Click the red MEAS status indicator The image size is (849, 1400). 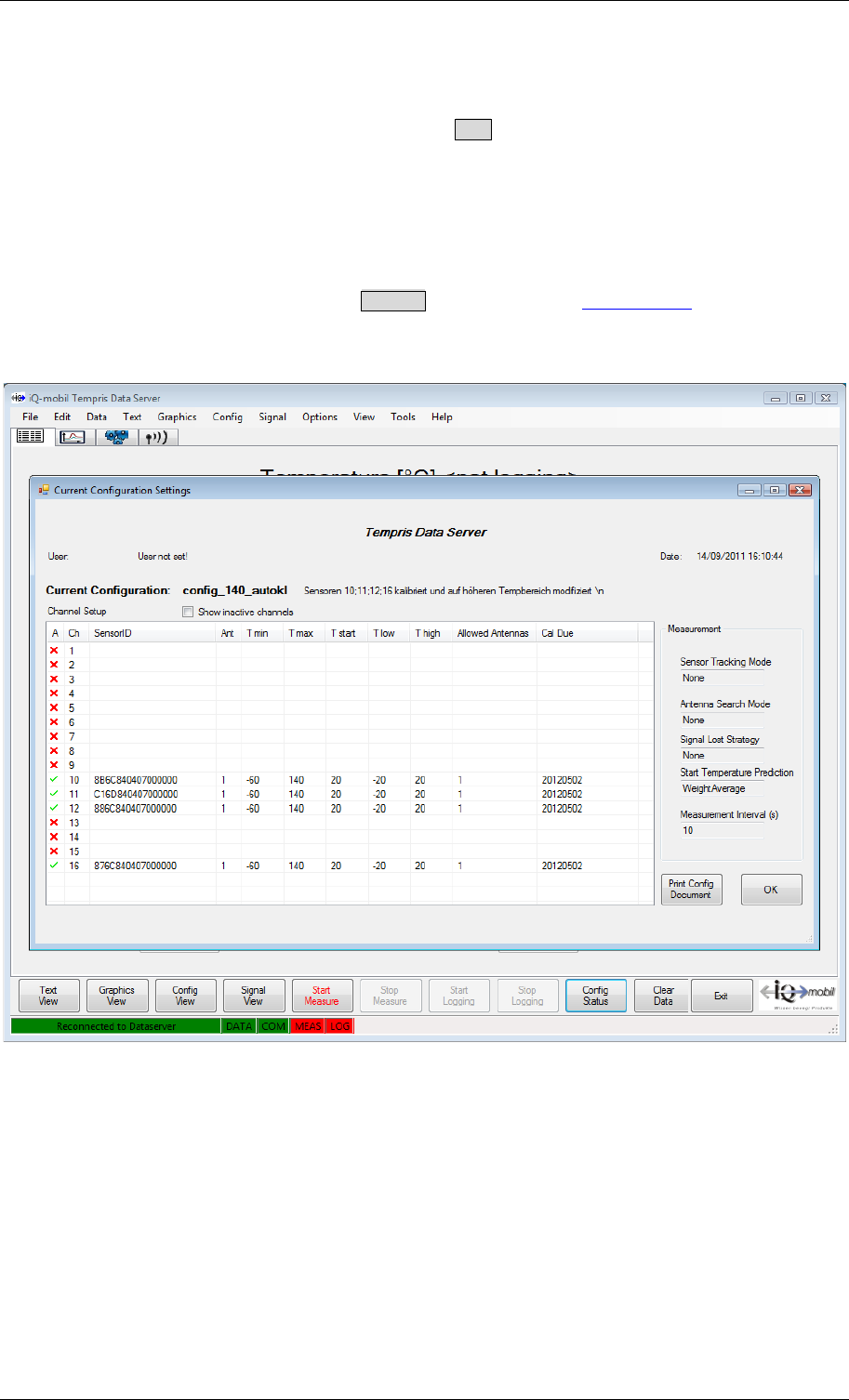point(308,1026)
